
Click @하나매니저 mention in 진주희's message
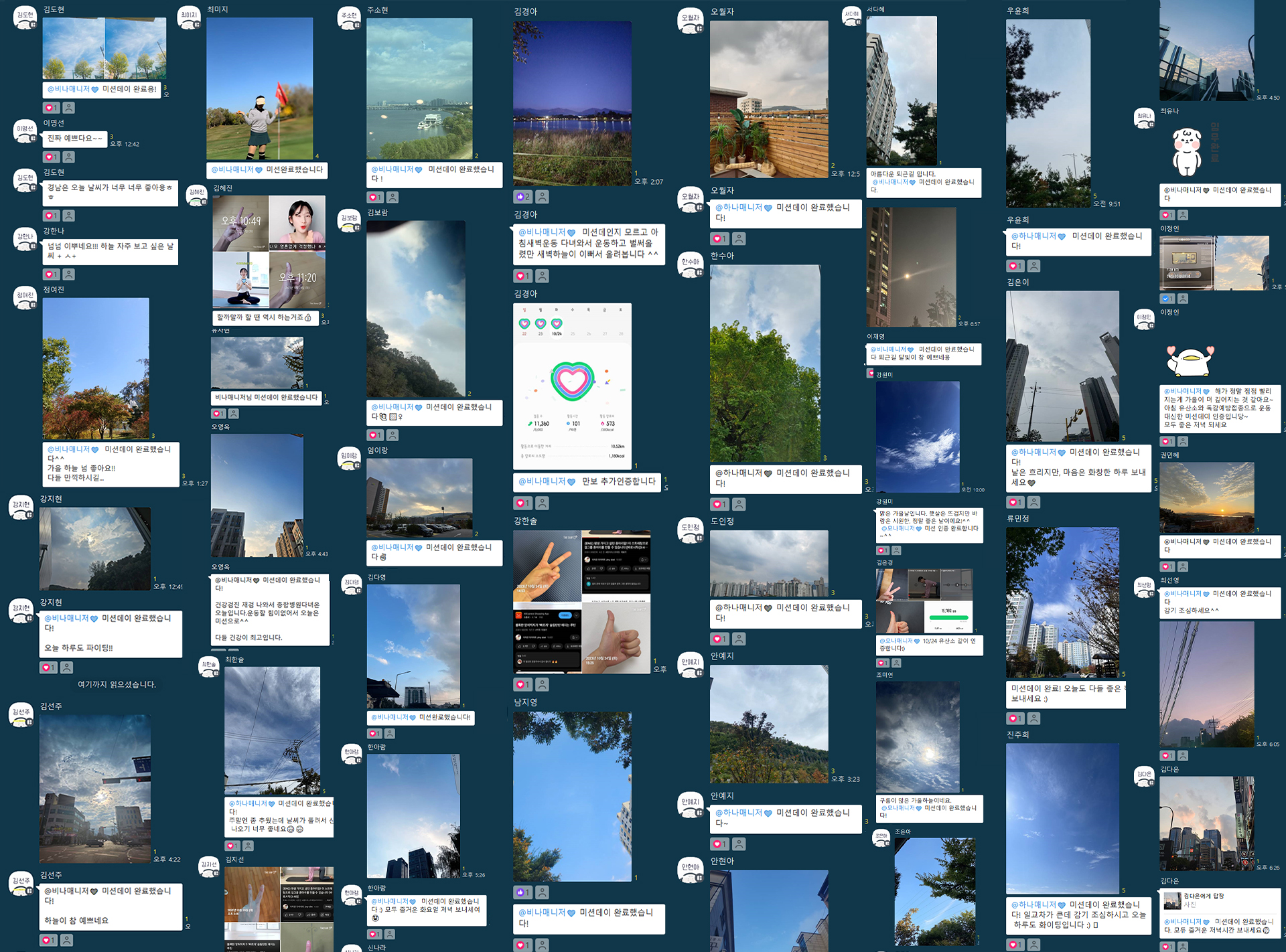1038,904
